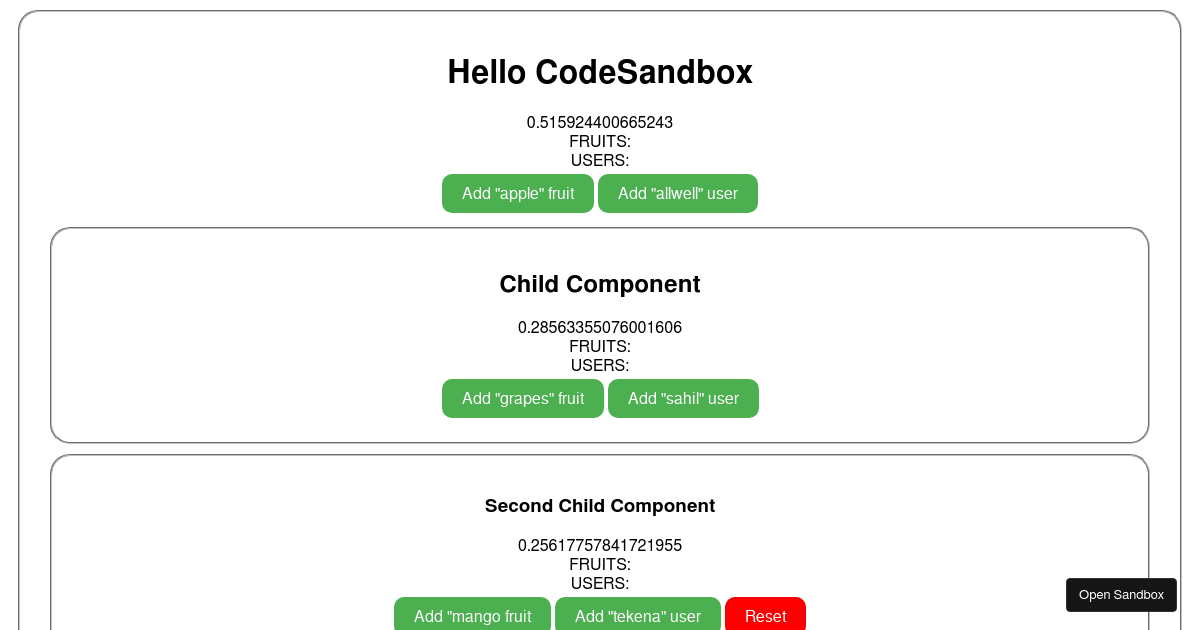Click the number 0.28563355076001606

point(600,327)
